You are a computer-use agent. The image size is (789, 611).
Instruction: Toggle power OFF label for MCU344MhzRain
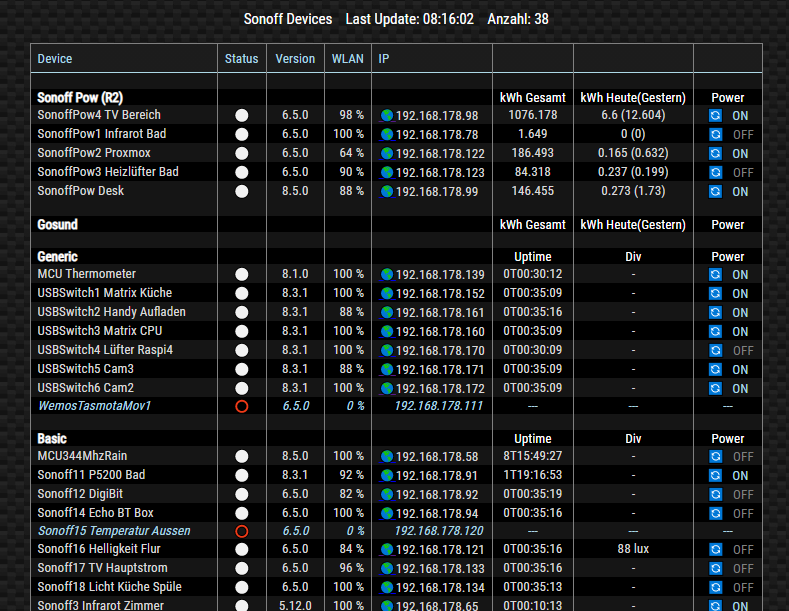[x=743, y=456]
